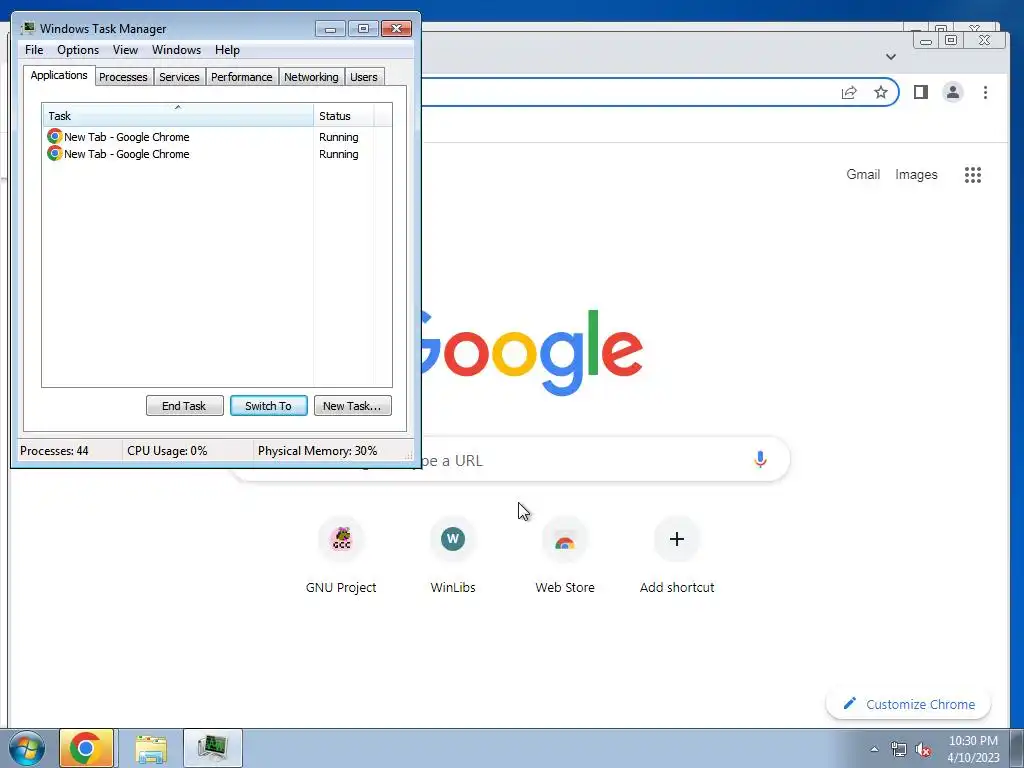The width and height of the screenshot is (1024, 768).
Task: Sort tasks by the Task column header
Action: click(178, 116)
